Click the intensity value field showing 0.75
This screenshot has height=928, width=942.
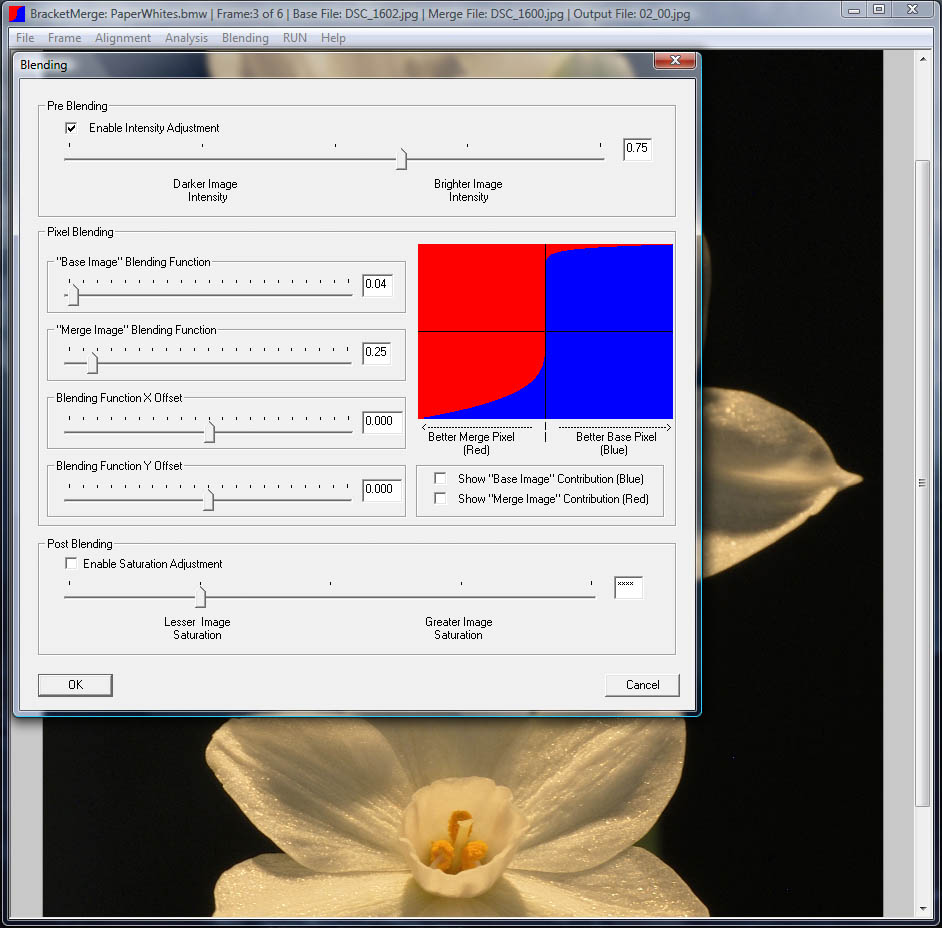(637, 148)
